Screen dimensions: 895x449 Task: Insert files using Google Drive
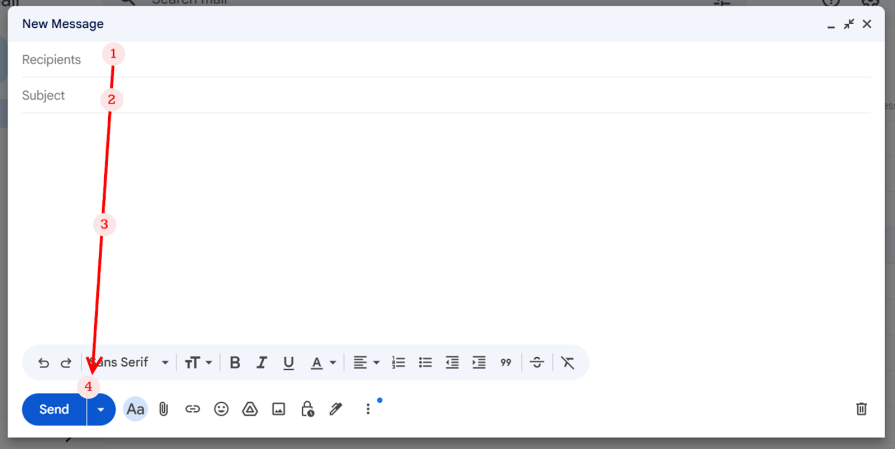(x=250, y=409)
